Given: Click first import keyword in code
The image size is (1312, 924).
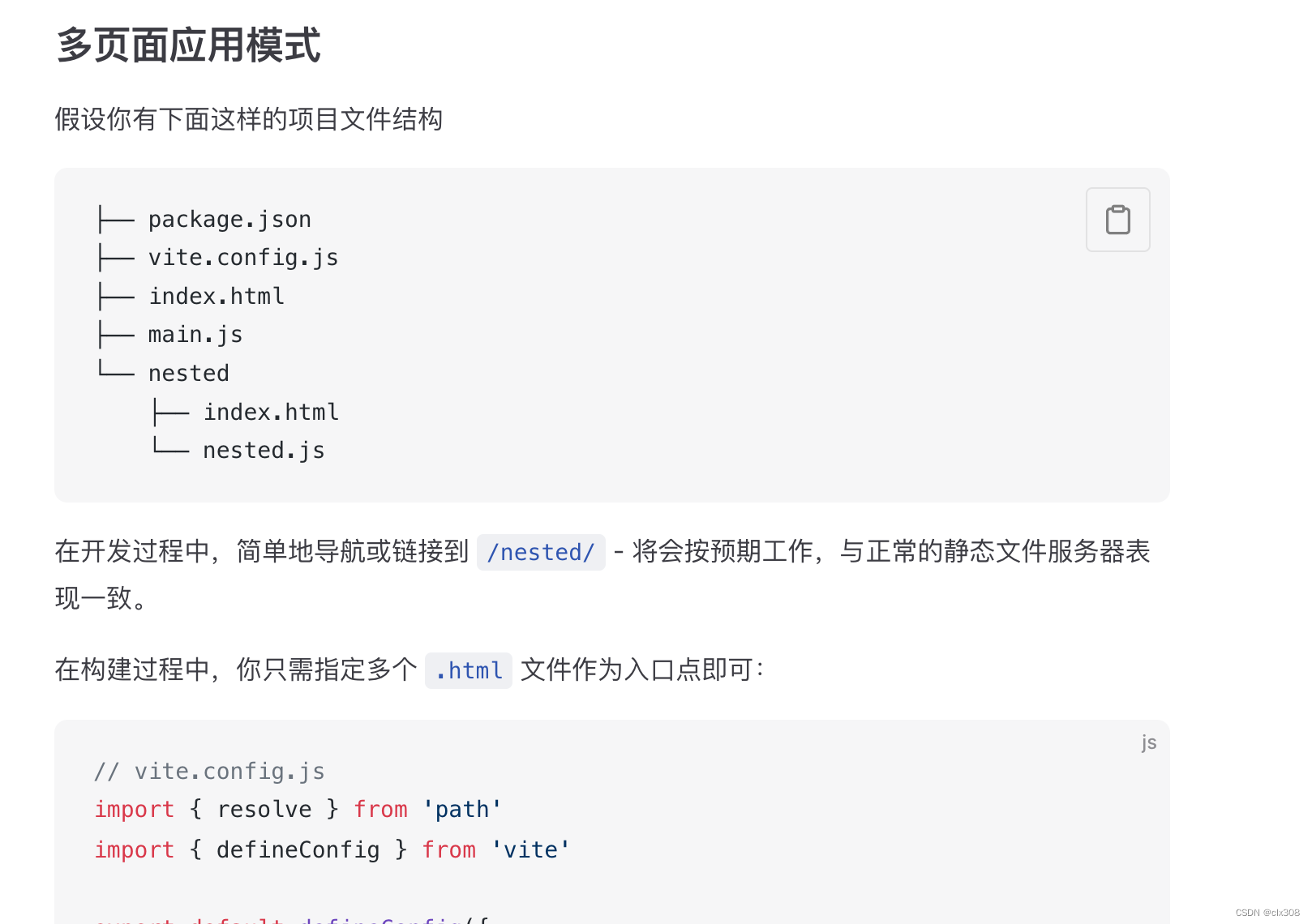Looking at the screenshot, I should [135, 810].
